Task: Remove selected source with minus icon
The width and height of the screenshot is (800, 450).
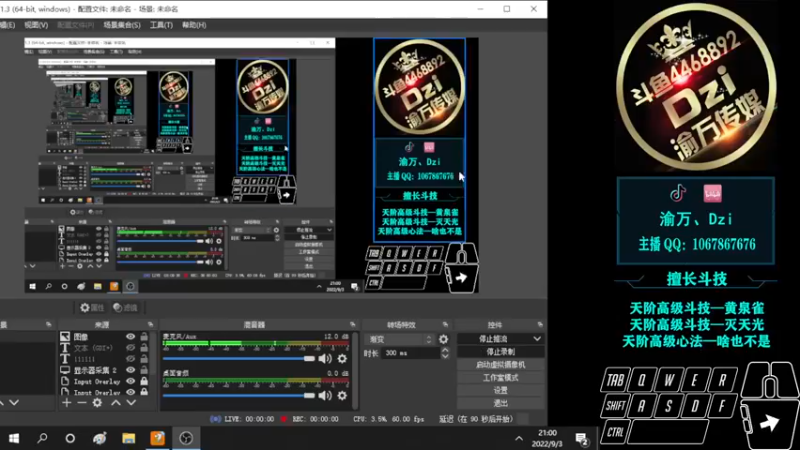Action: click(82, 403)
